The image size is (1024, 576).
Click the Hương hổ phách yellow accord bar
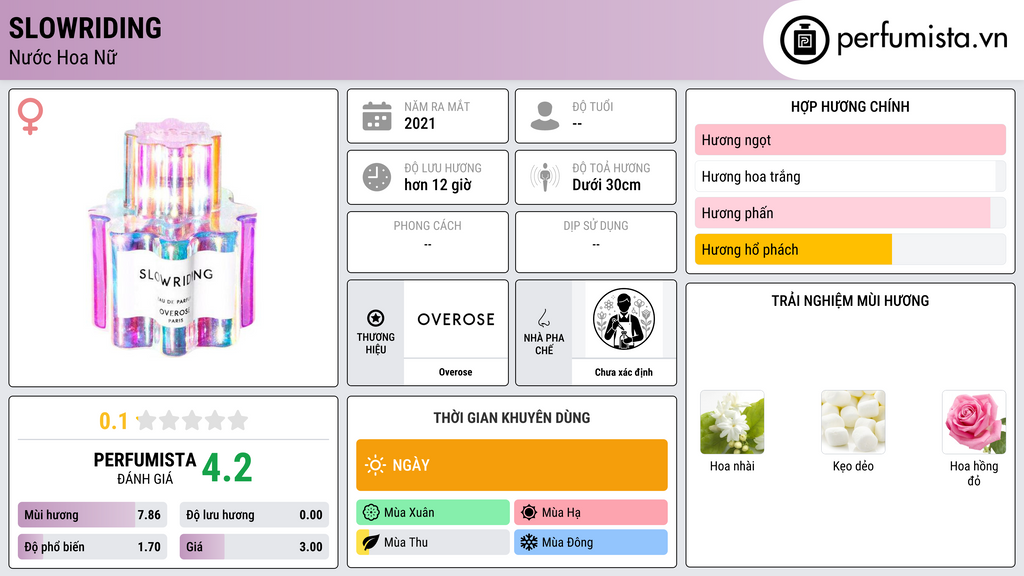pyautogui.click(x=850, y=249)
